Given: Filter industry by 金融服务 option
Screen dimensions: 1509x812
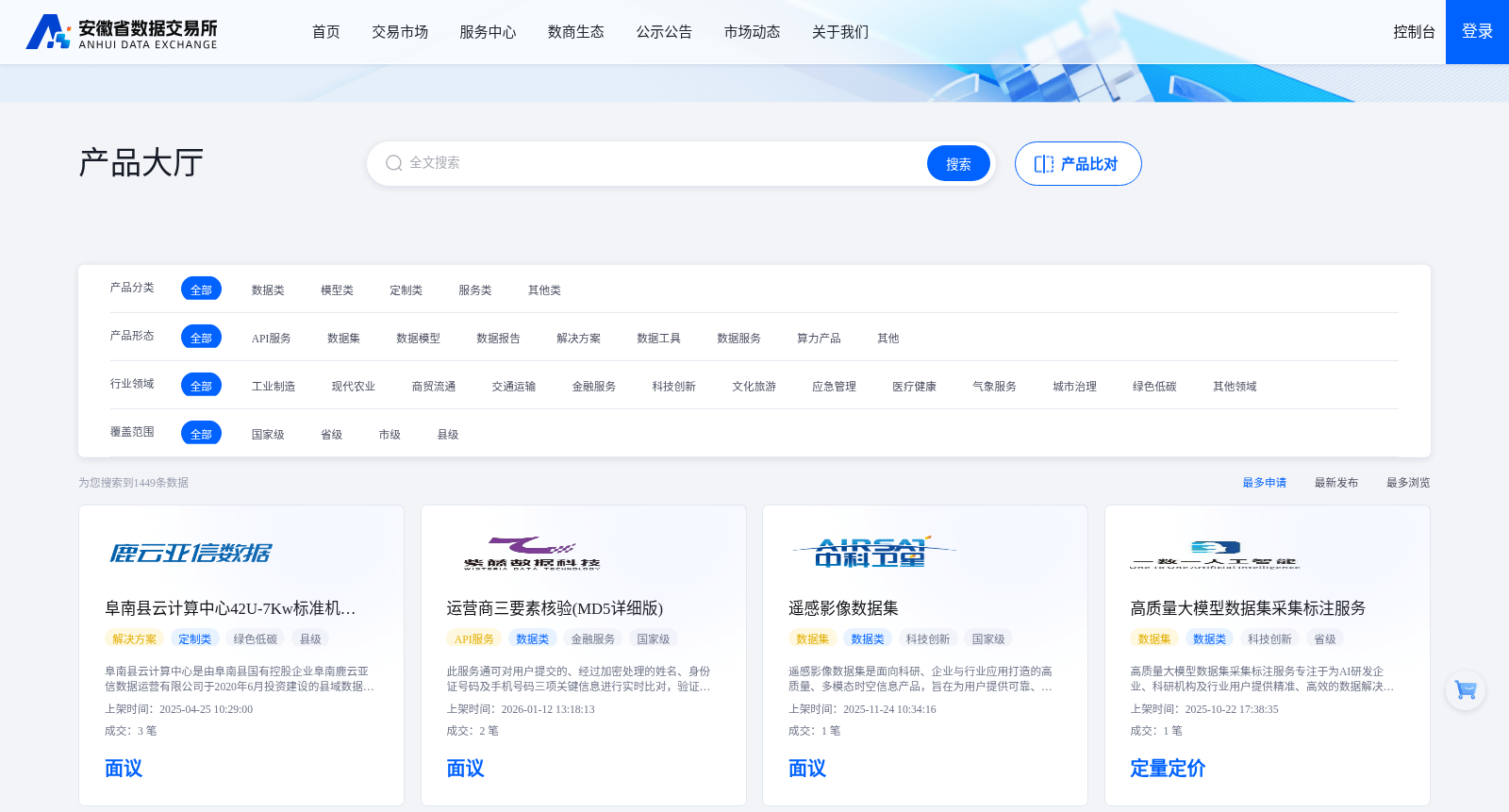Looking at the screenshot, I should (594, 387).
